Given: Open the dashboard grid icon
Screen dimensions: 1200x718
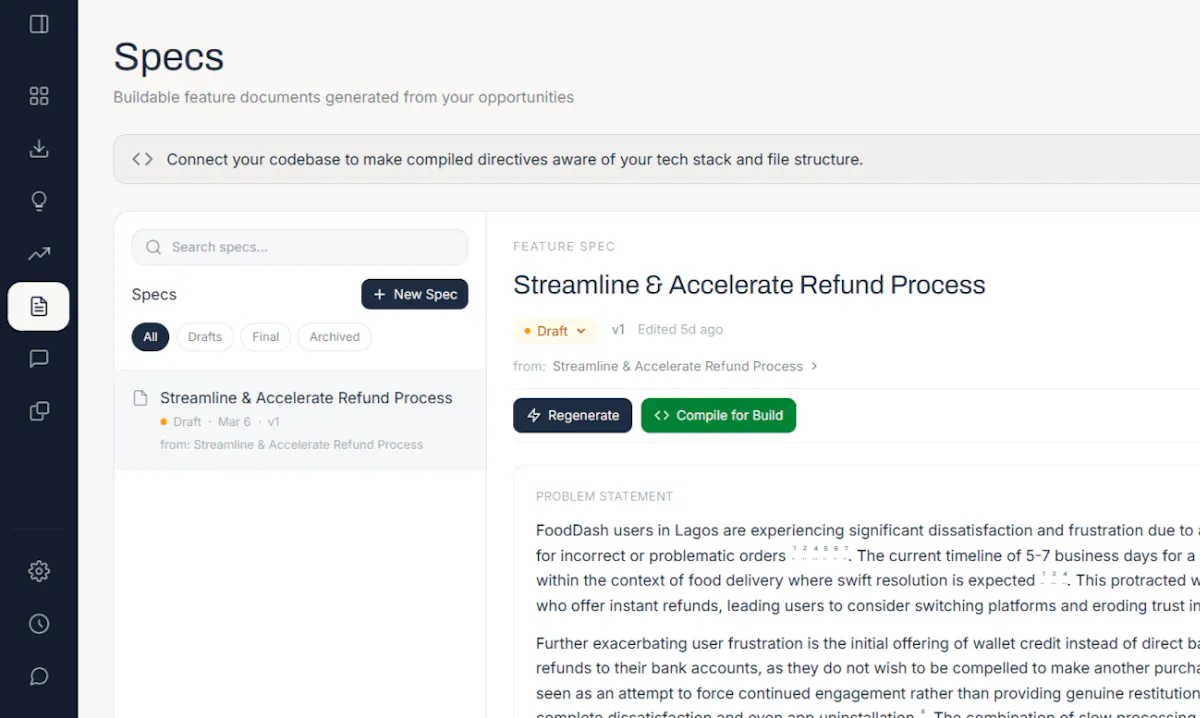Looking at the screenshot, I should click(x=39, y=96).
